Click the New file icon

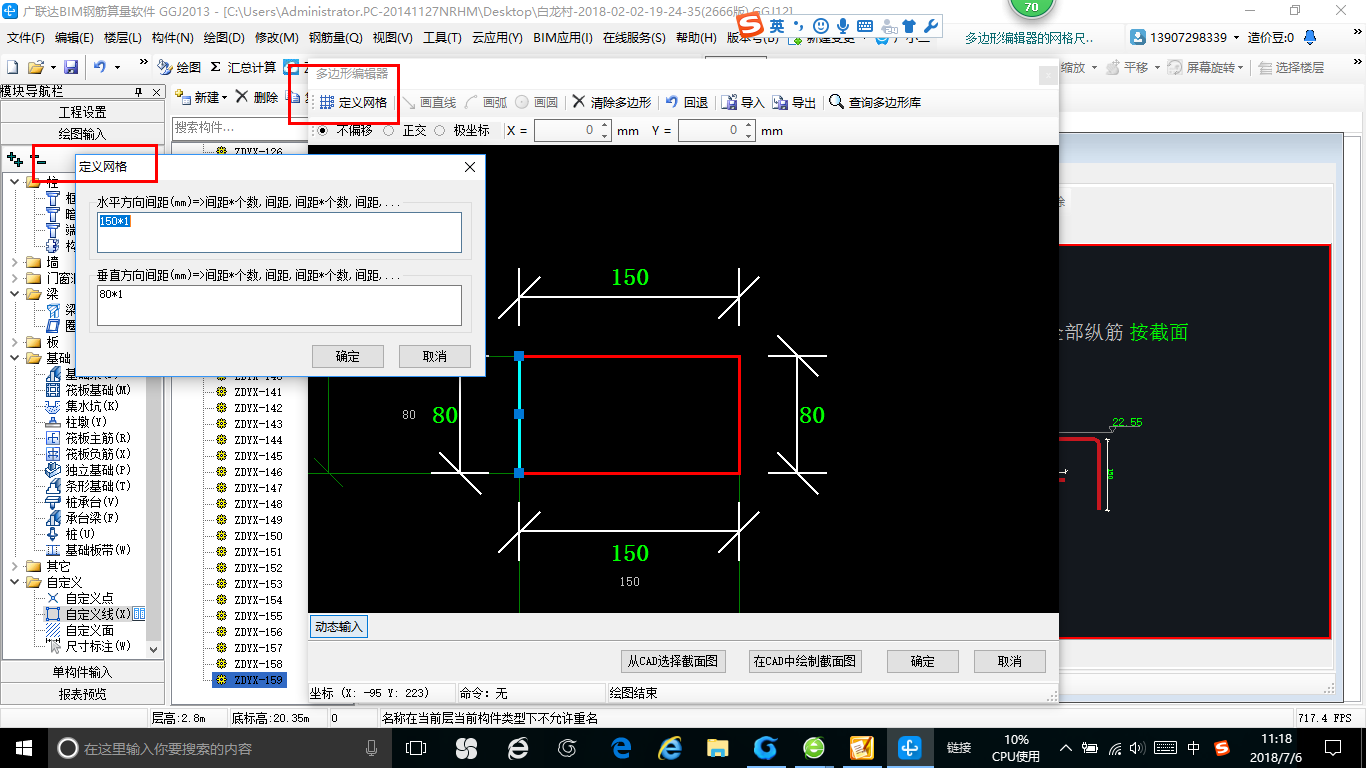point(13,67)
